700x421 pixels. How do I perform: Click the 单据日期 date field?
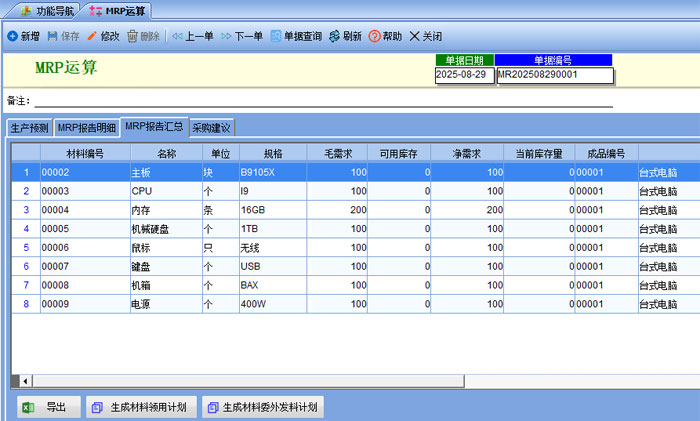click(x=464, y=75)
